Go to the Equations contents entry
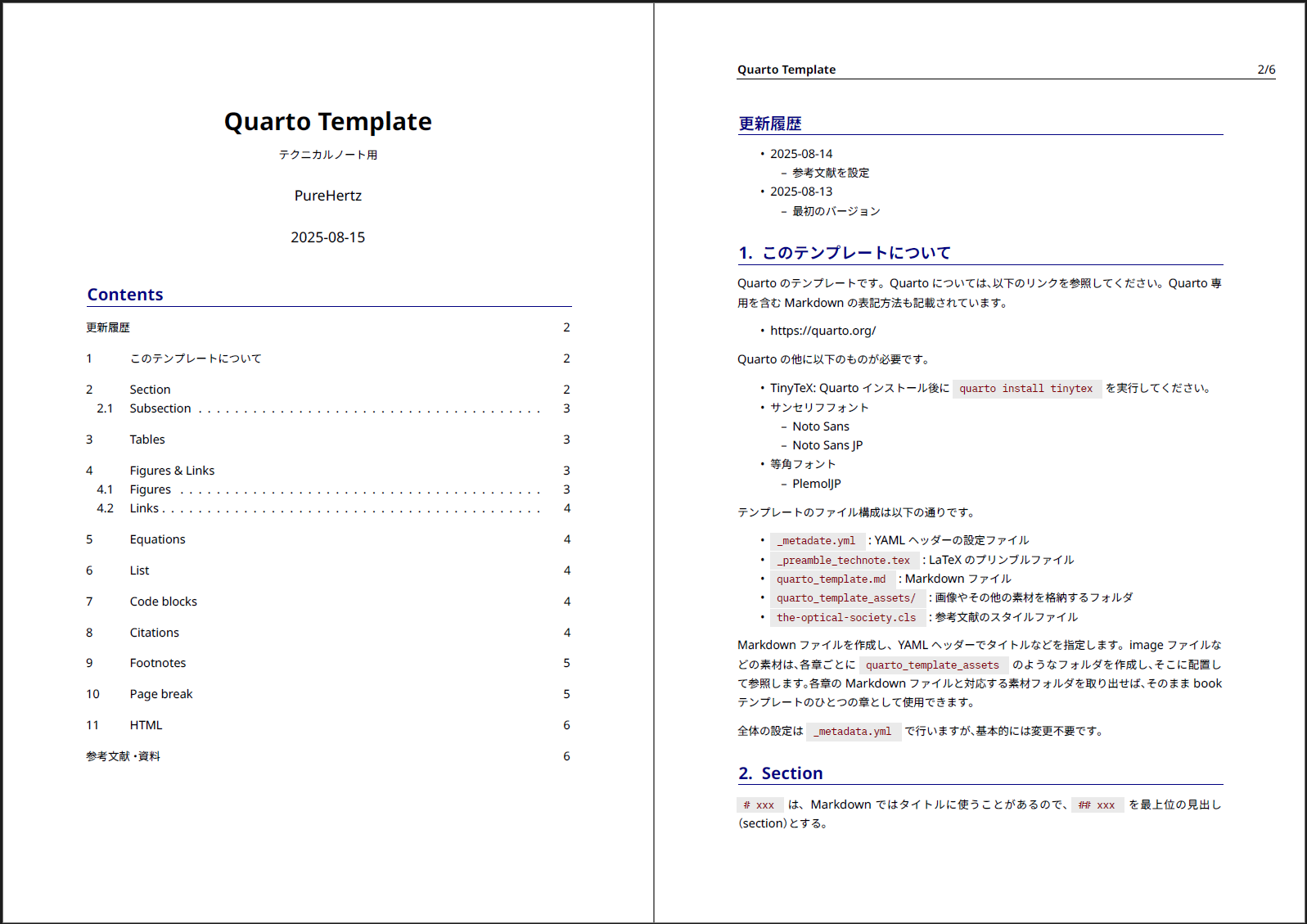Screen dimensions: 1307x924 pos(158,539)
